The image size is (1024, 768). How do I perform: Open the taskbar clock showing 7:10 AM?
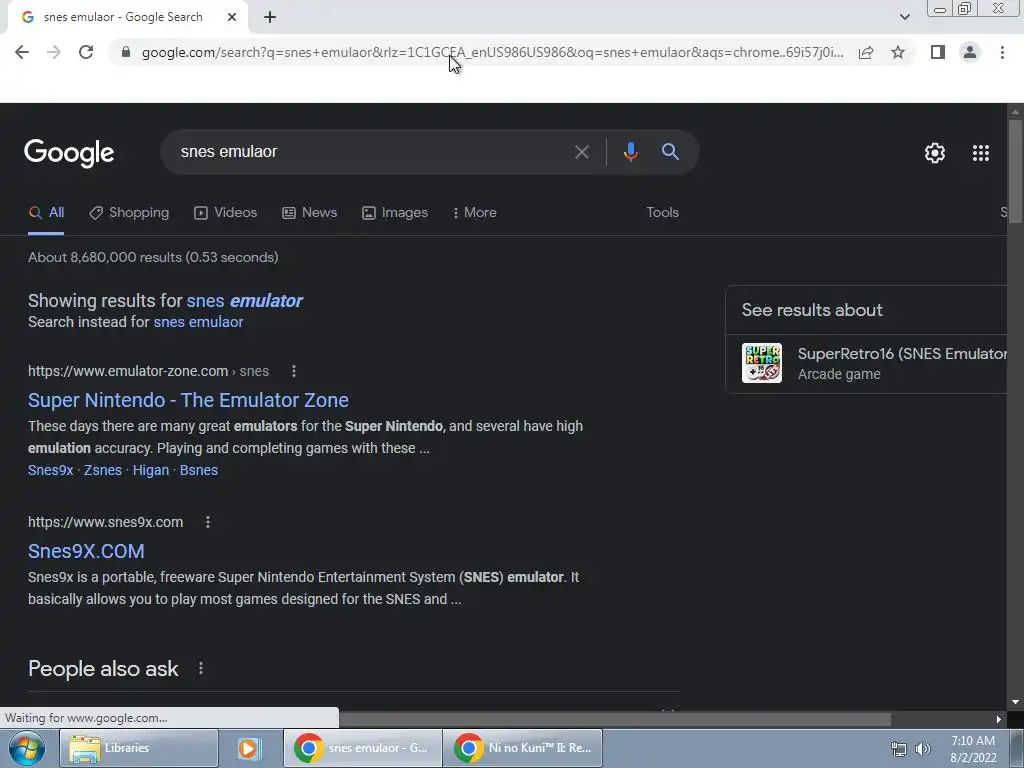point(973,749)
